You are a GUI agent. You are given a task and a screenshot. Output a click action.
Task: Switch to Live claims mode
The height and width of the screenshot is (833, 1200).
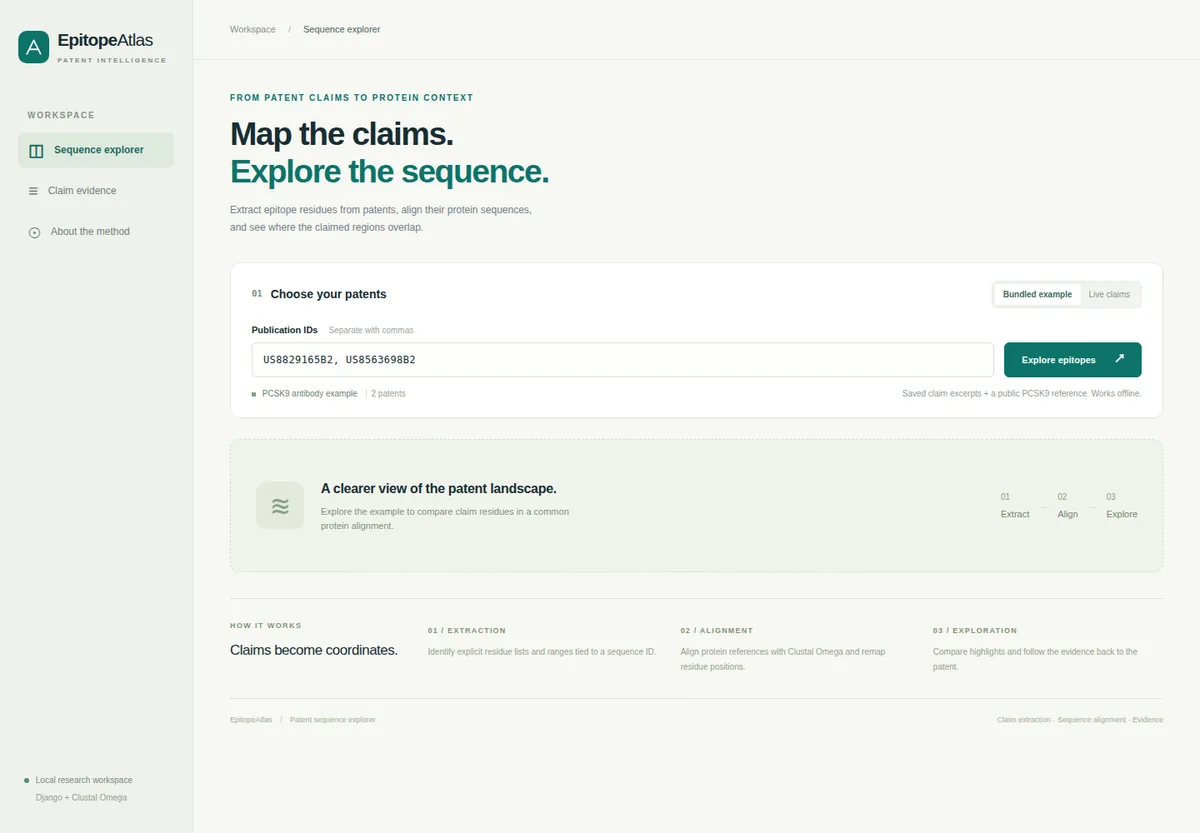1109,294
